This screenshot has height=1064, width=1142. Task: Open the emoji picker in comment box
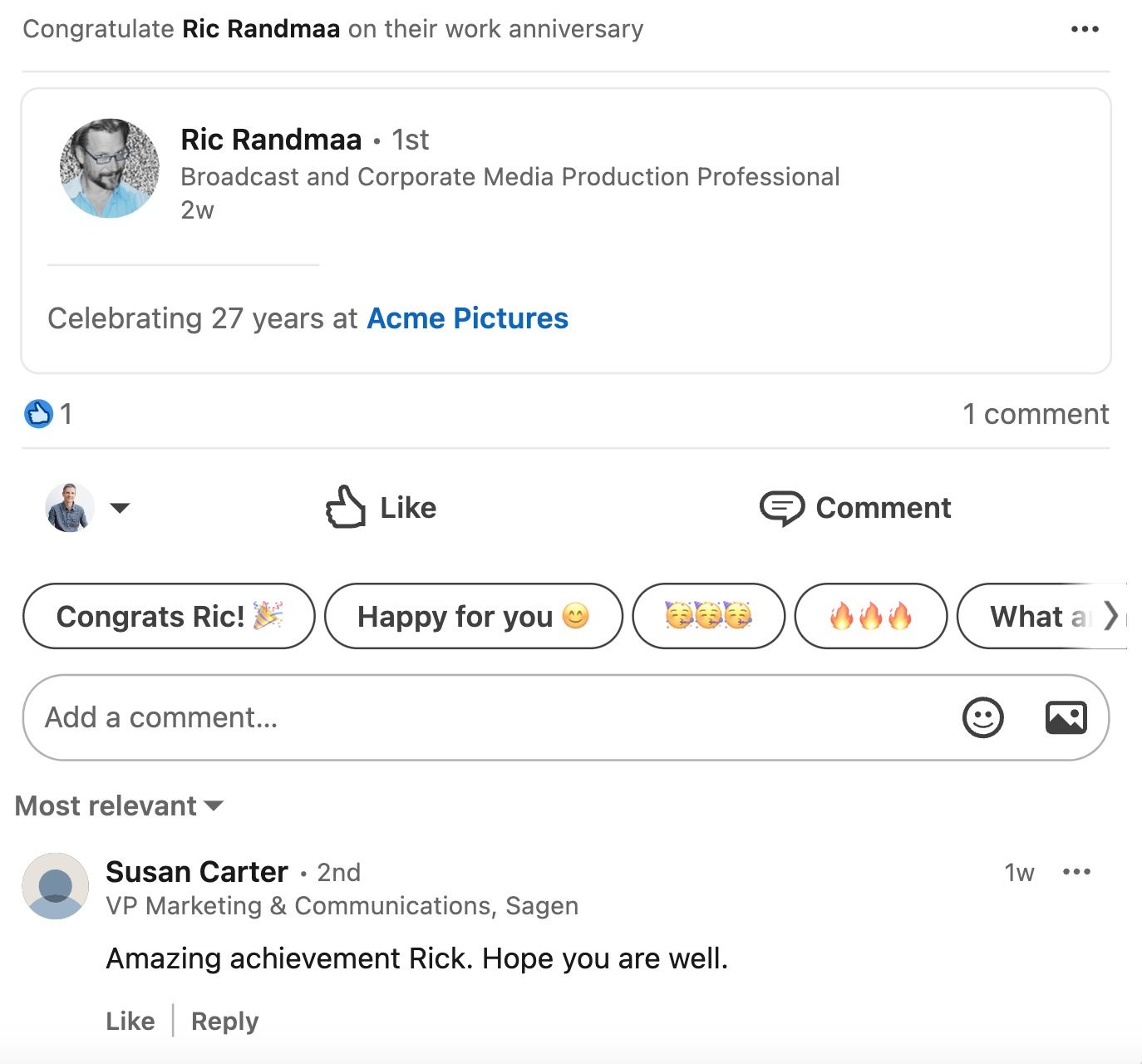tap(982, 717)
